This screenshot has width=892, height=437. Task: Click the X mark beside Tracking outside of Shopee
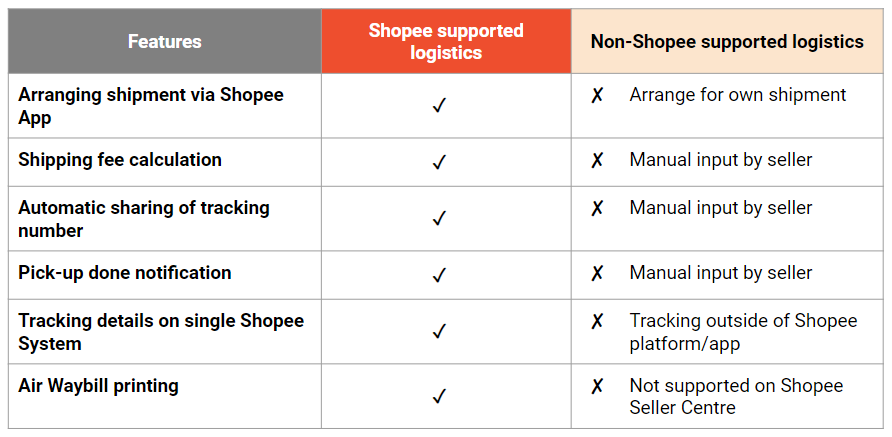pos(597,322)
